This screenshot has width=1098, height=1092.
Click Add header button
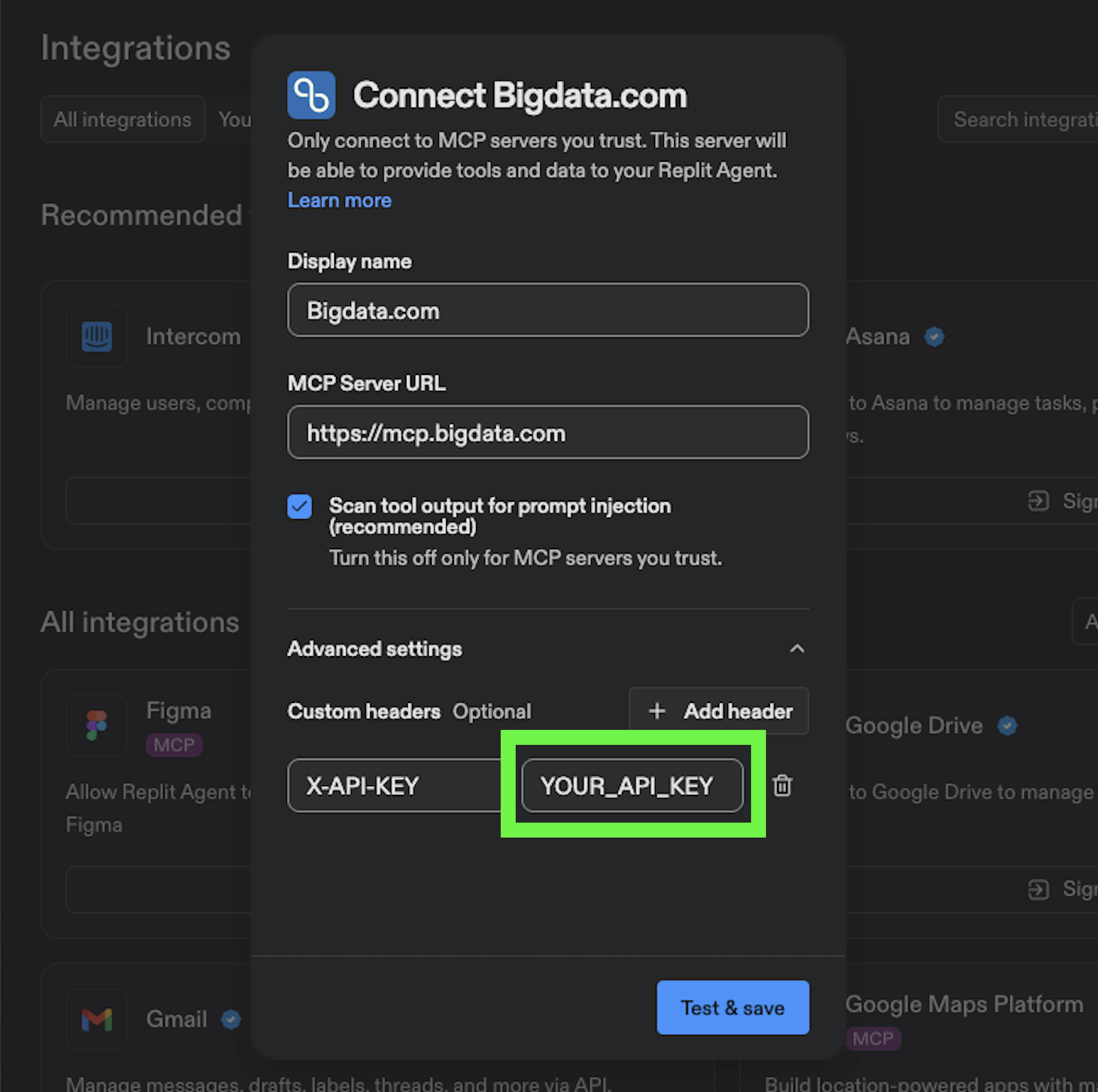tap(719, 711)
